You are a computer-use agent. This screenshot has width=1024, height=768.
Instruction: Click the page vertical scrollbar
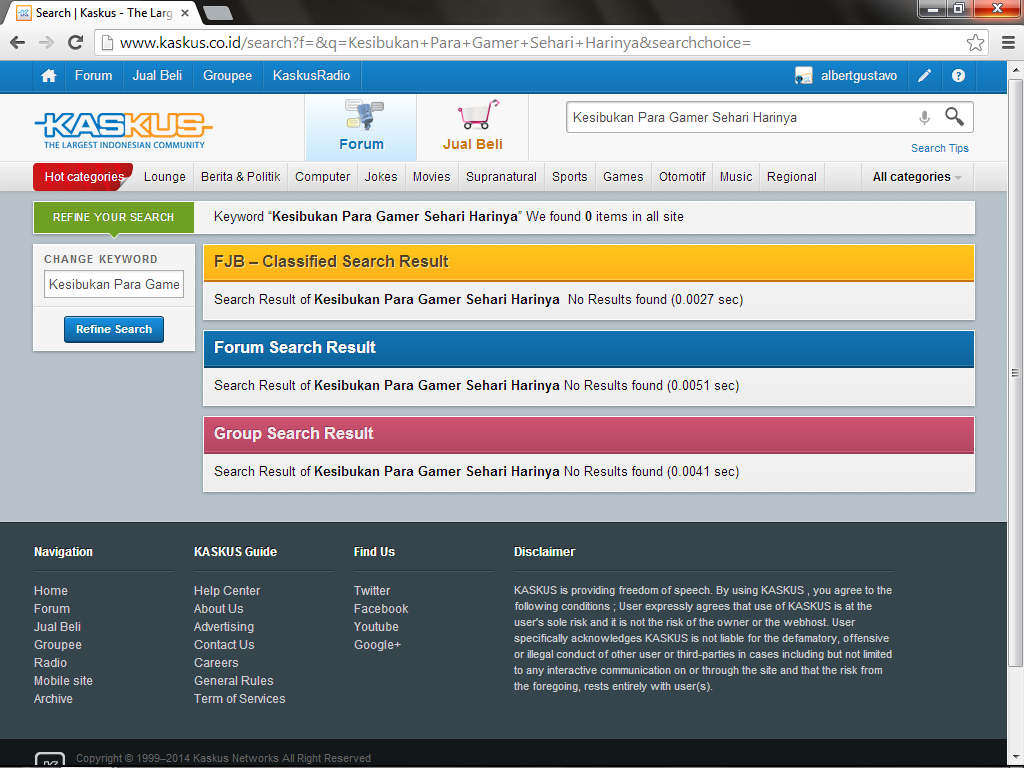(x=1015, y=372)
